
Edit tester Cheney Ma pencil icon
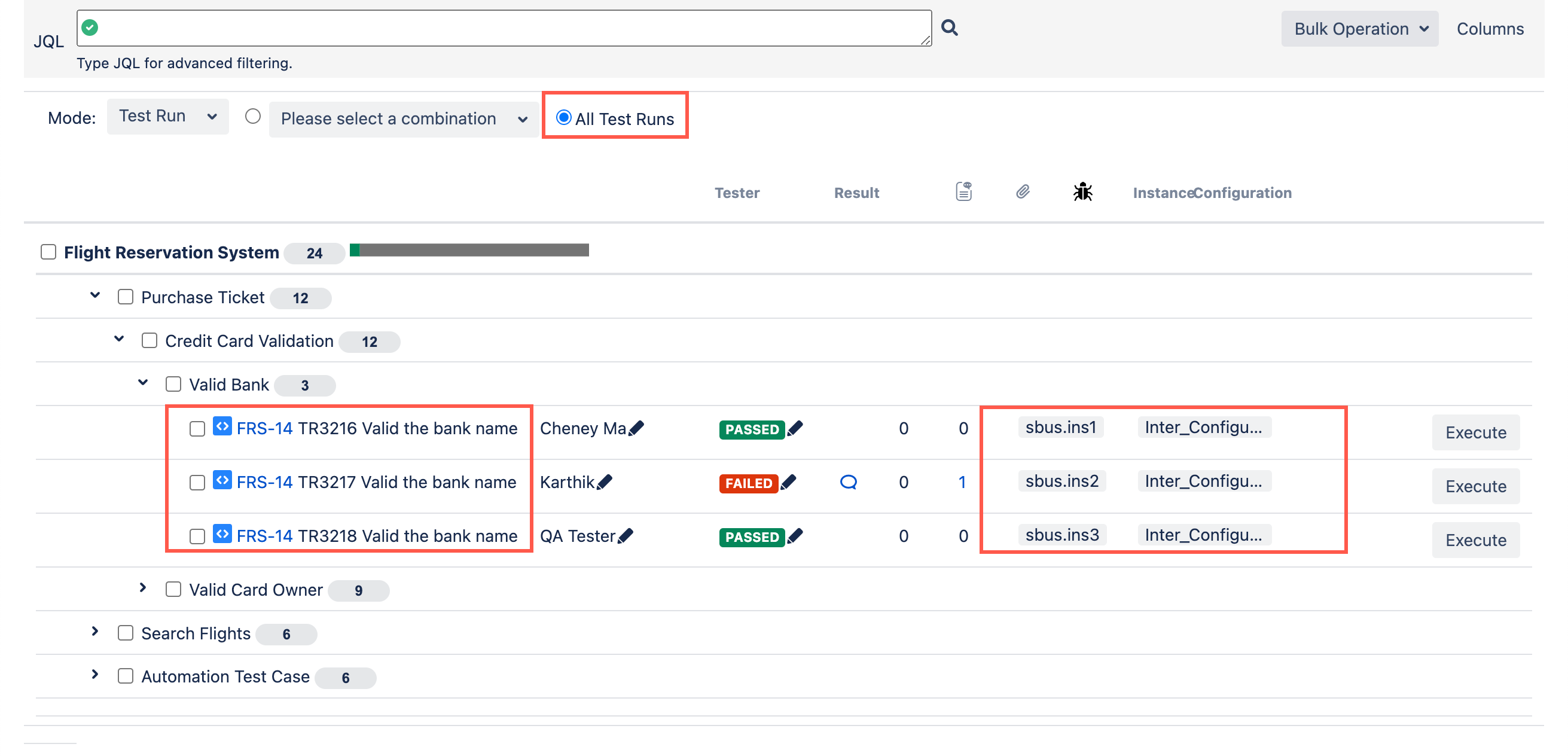637,428
